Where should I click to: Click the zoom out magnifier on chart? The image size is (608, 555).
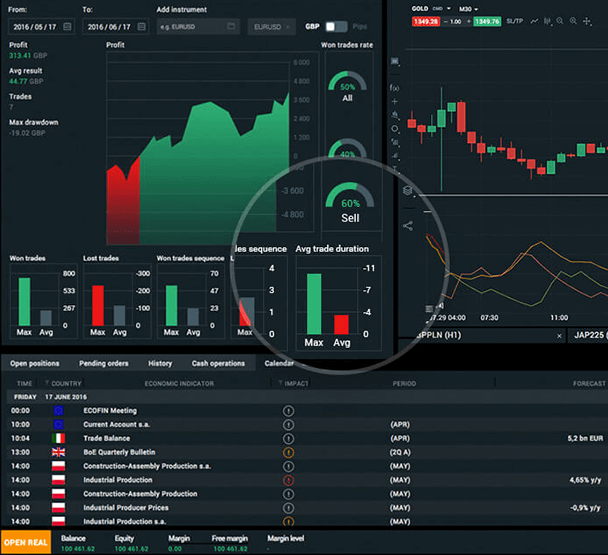click(x=560, y=21)
